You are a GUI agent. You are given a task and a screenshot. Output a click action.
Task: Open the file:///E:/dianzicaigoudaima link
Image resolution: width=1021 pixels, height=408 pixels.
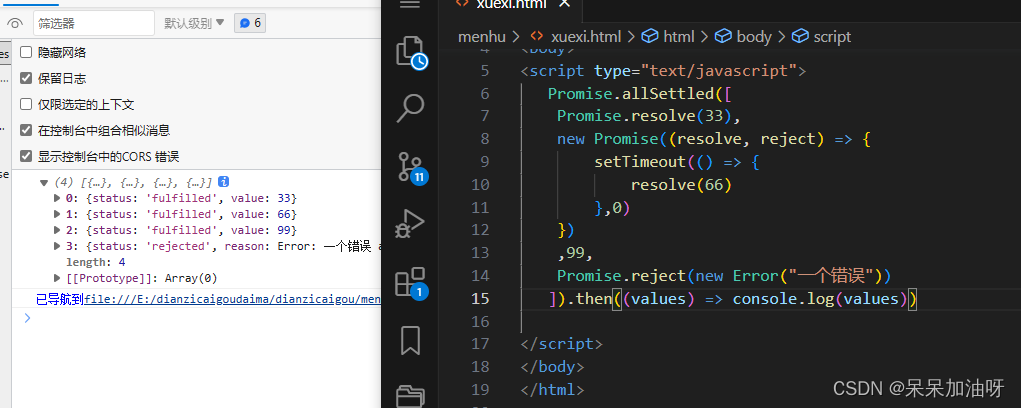coord(232,299)
